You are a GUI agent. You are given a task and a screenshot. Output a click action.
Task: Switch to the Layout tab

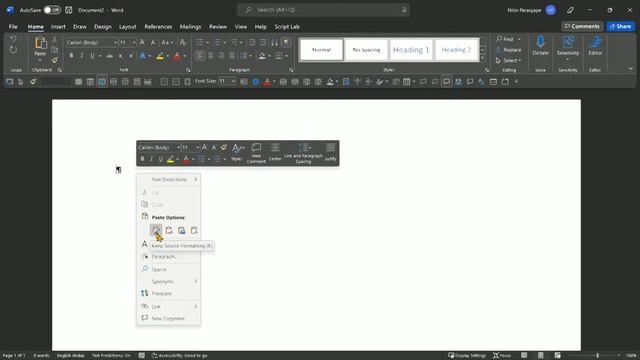point(128,27)
